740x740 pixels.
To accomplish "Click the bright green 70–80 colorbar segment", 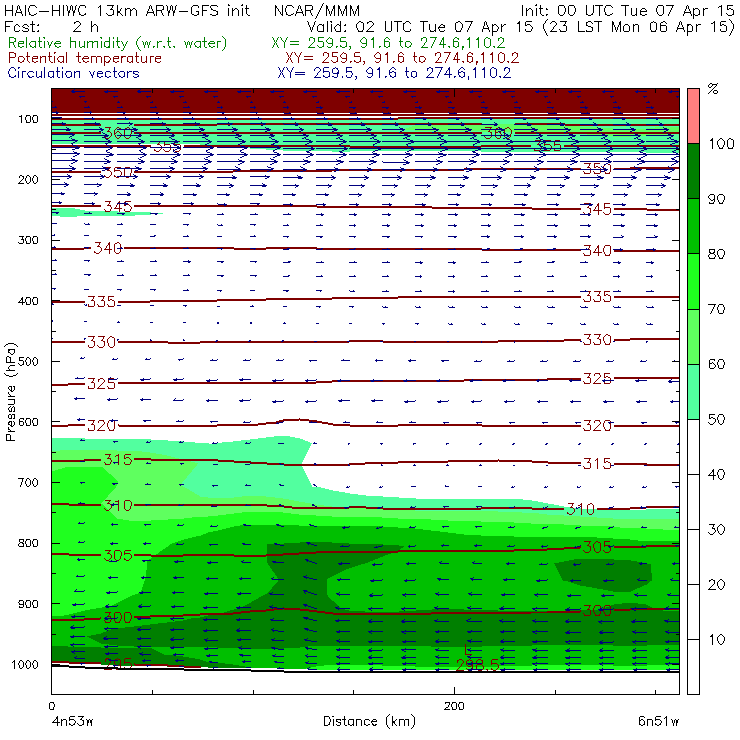I will [693, 281].
